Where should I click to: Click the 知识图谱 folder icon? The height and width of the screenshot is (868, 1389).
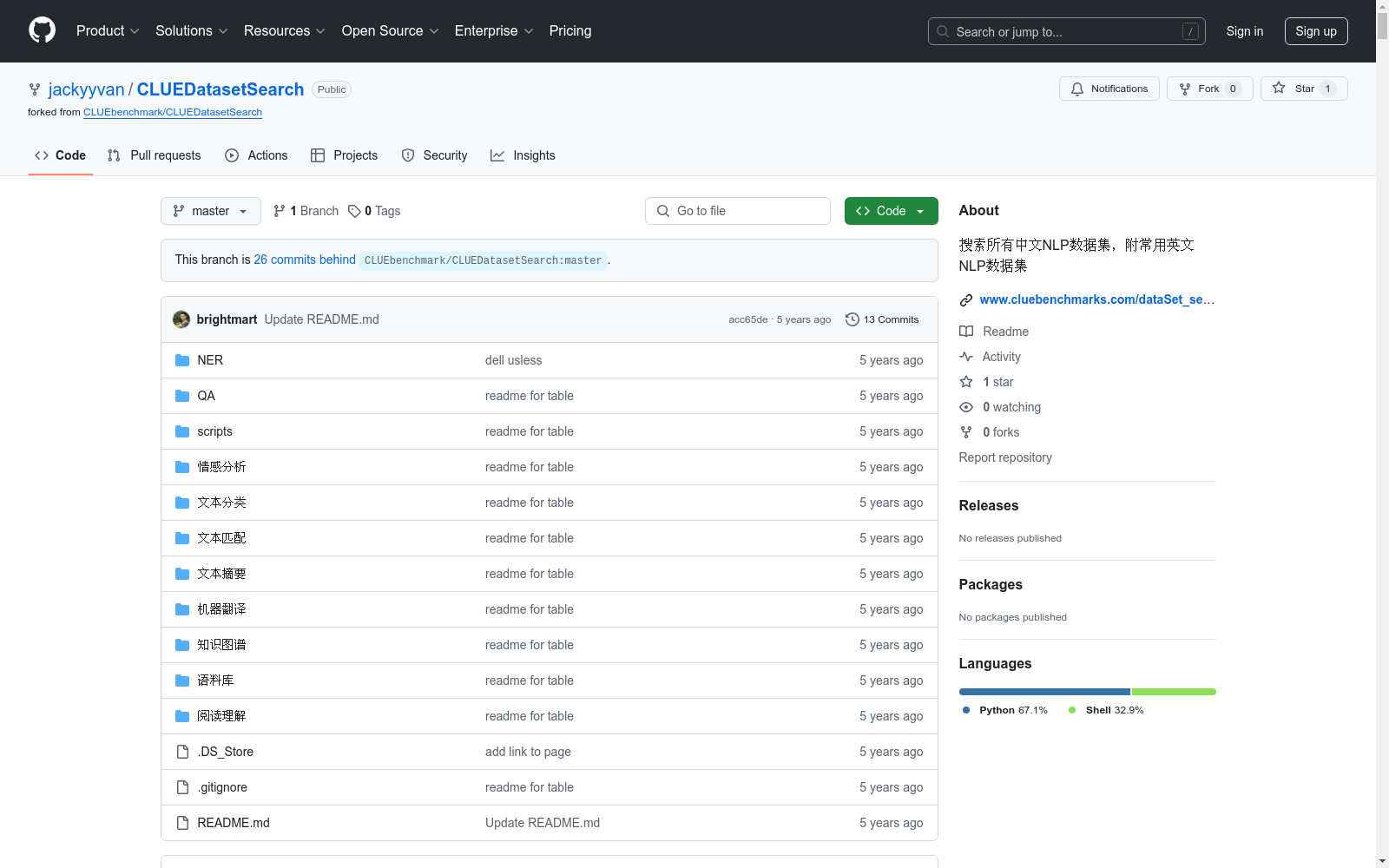(182, 645)
